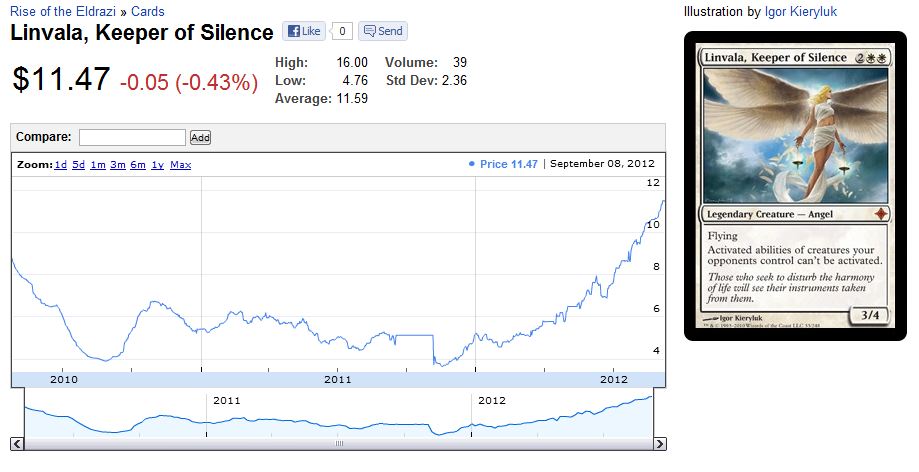Click the blue Price legend dot
This screenshot has width=919, height=472.
pyautogui.click(x=471, y=164)
